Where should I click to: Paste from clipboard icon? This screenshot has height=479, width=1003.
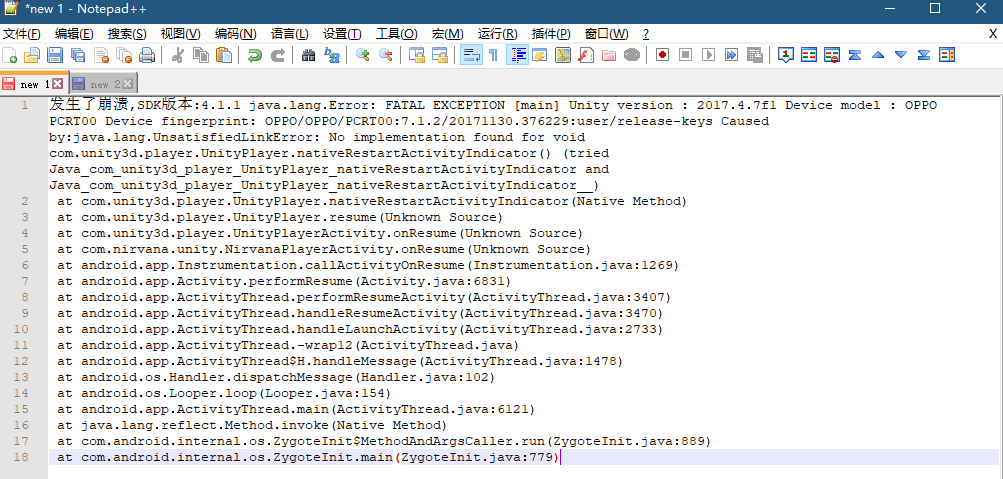coord(224,56)
